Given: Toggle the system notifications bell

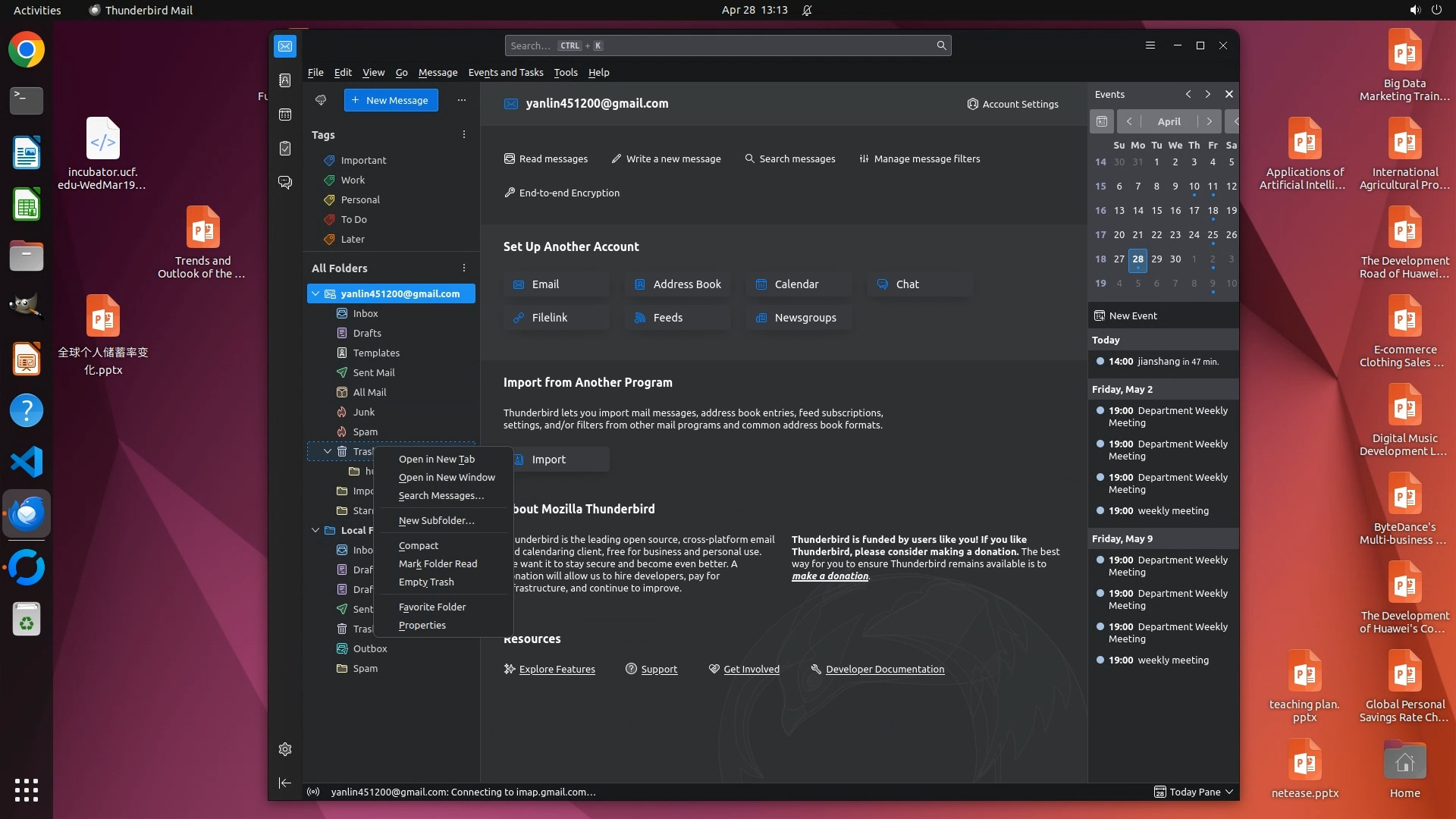Looking at the screenshot, I should coord(807,10).
